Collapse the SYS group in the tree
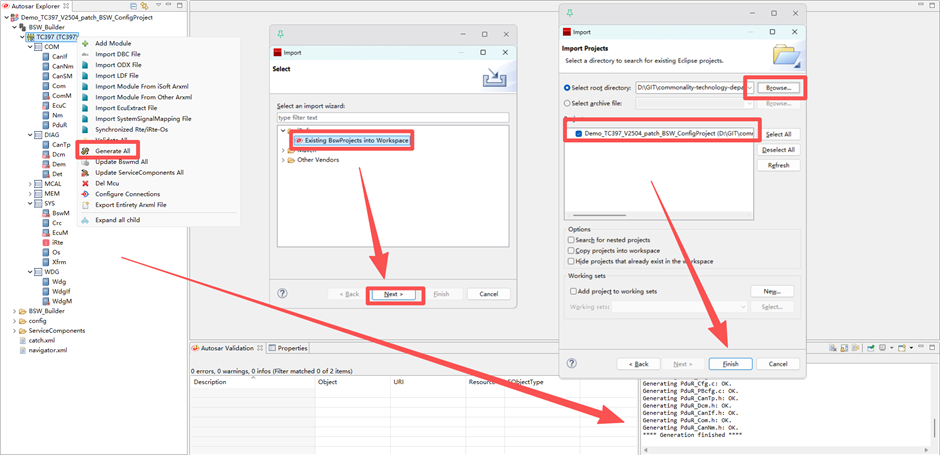This screenshot has width=940, height=455. pos(29,203)
